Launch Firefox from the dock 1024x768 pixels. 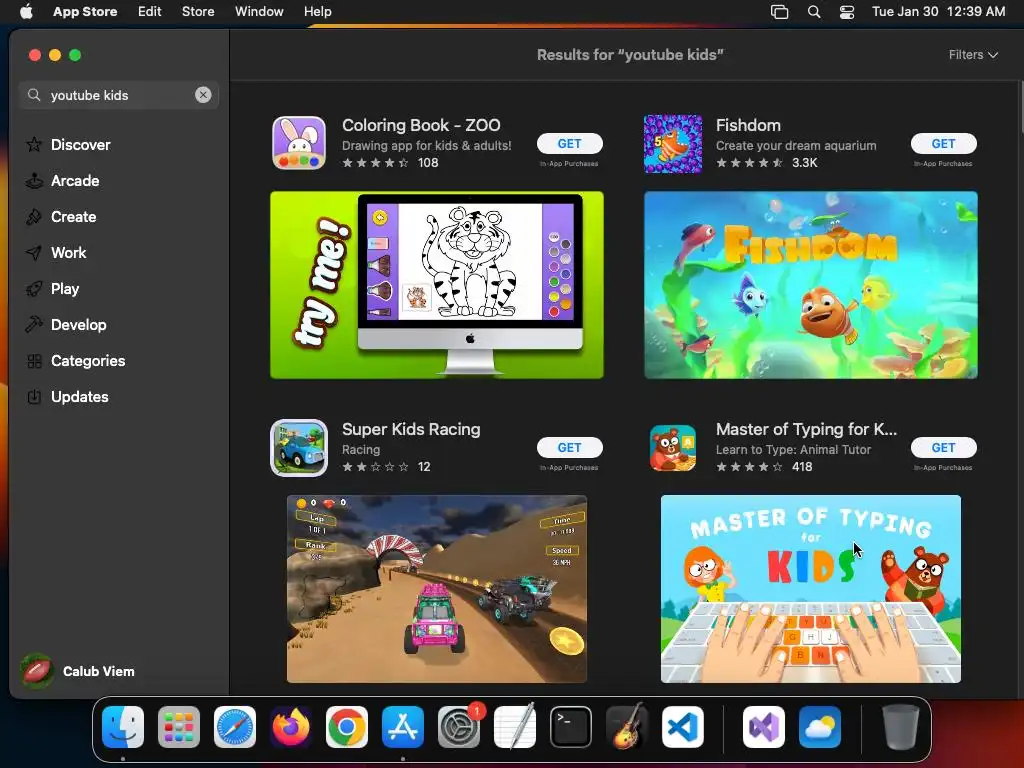click(291, 727)
